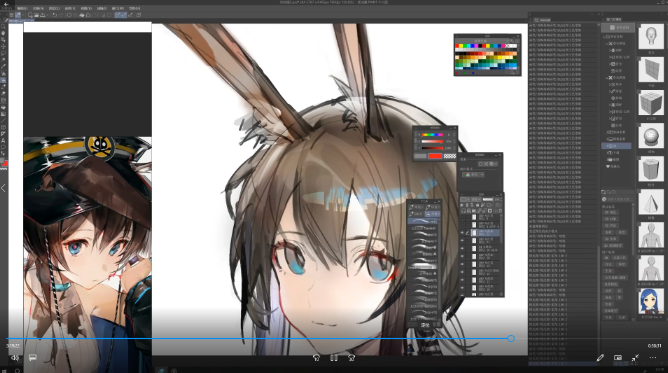Mute the video volume

pos(15,358)
